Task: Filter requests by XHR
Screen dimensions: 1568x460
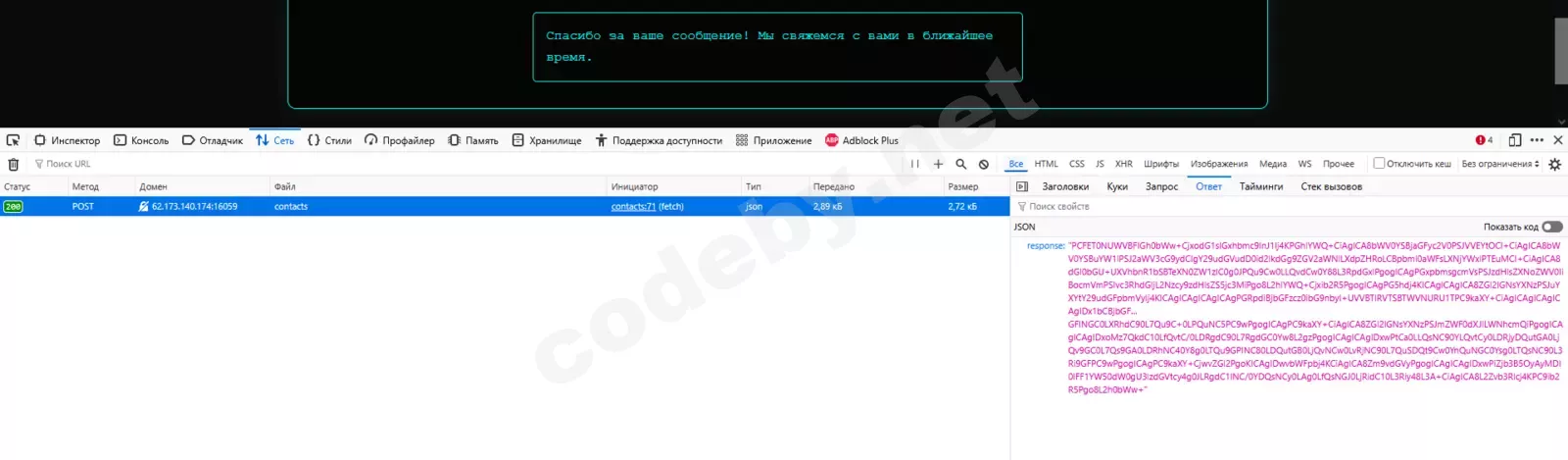Action: pyautogui.click(x=1124, y=164)
